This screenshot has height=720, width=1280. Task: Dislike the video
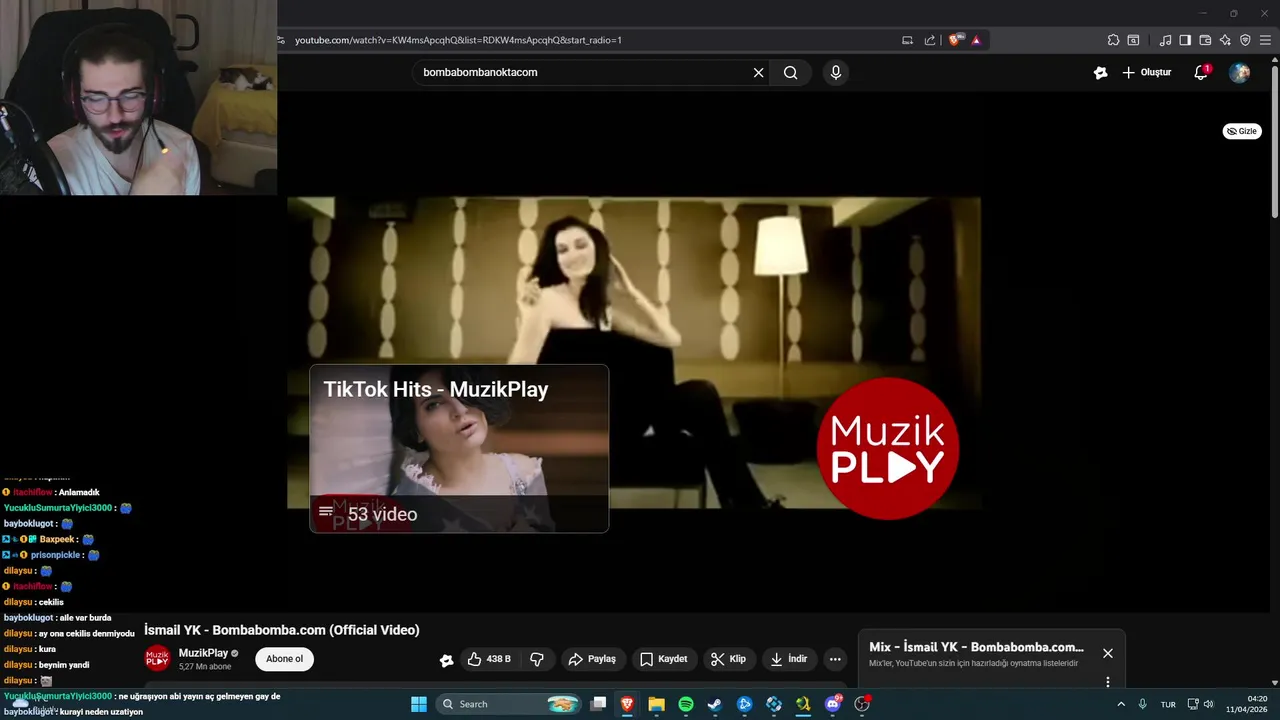(537, 659)
